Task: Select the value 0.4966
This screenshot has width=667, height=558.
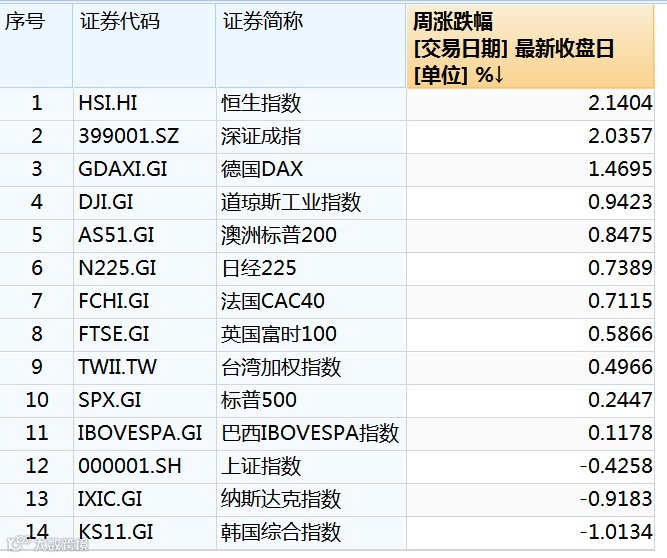Action: point(620,367)
